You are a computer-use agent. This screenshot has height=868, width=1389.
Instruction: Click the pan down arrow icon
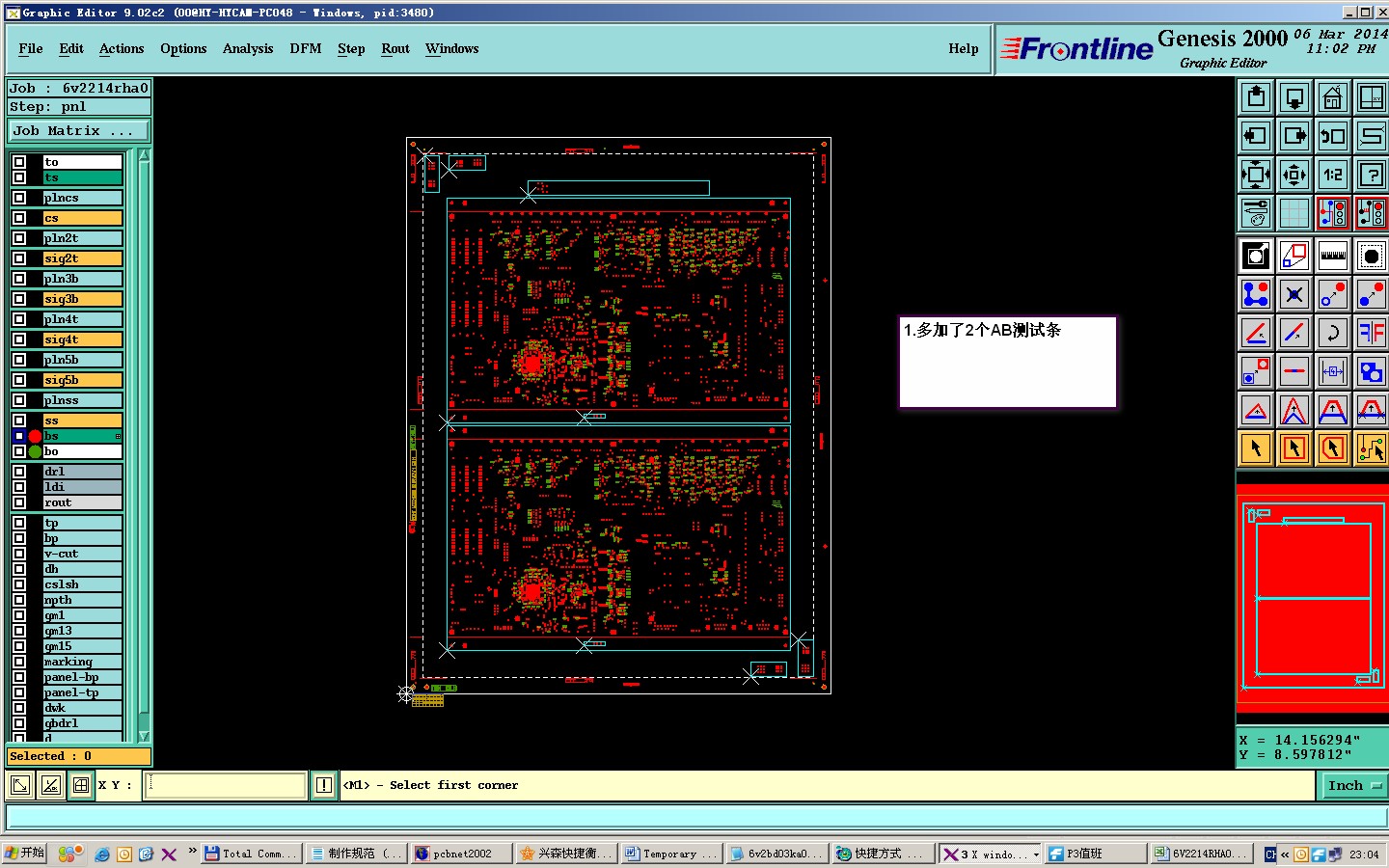tap(1294, 97)
